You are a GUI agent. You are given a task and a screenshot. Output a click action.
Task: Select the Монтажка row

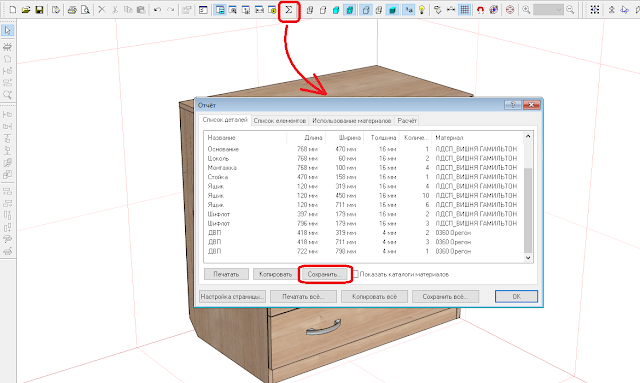point(363,168)
